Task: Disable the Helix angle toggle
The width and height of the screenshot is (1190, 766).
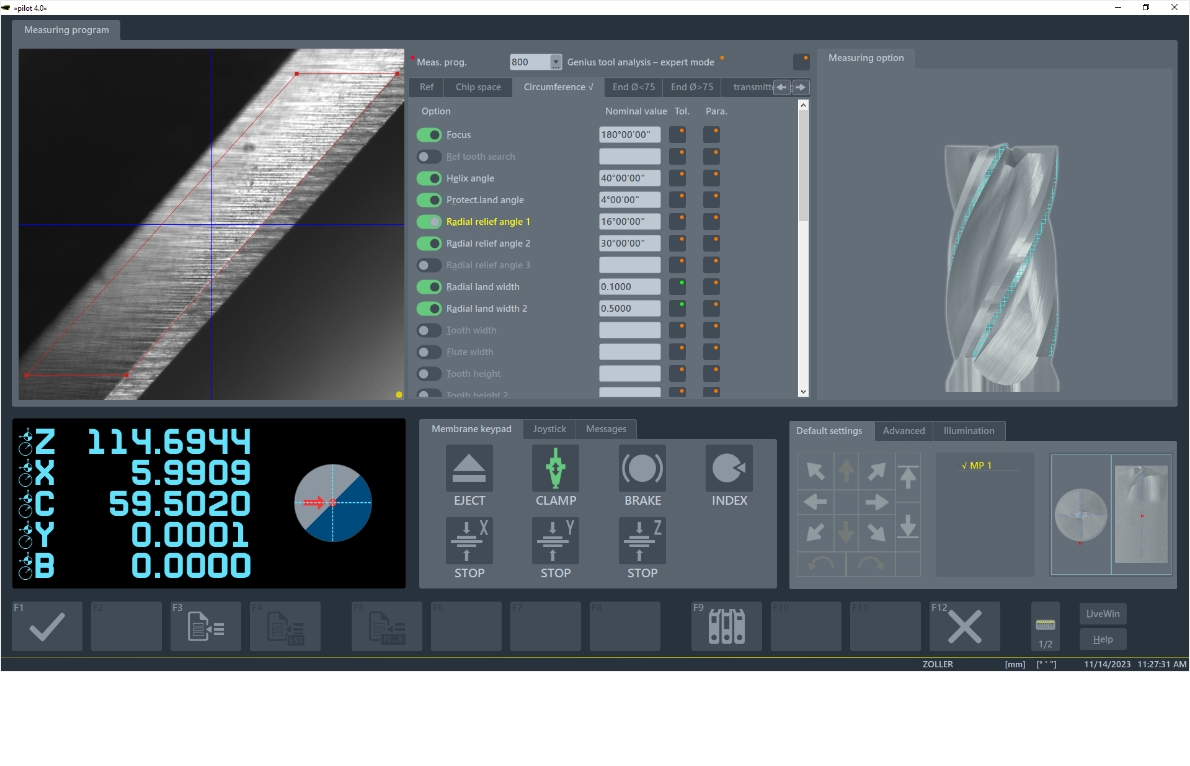Action: coord(429,178)
